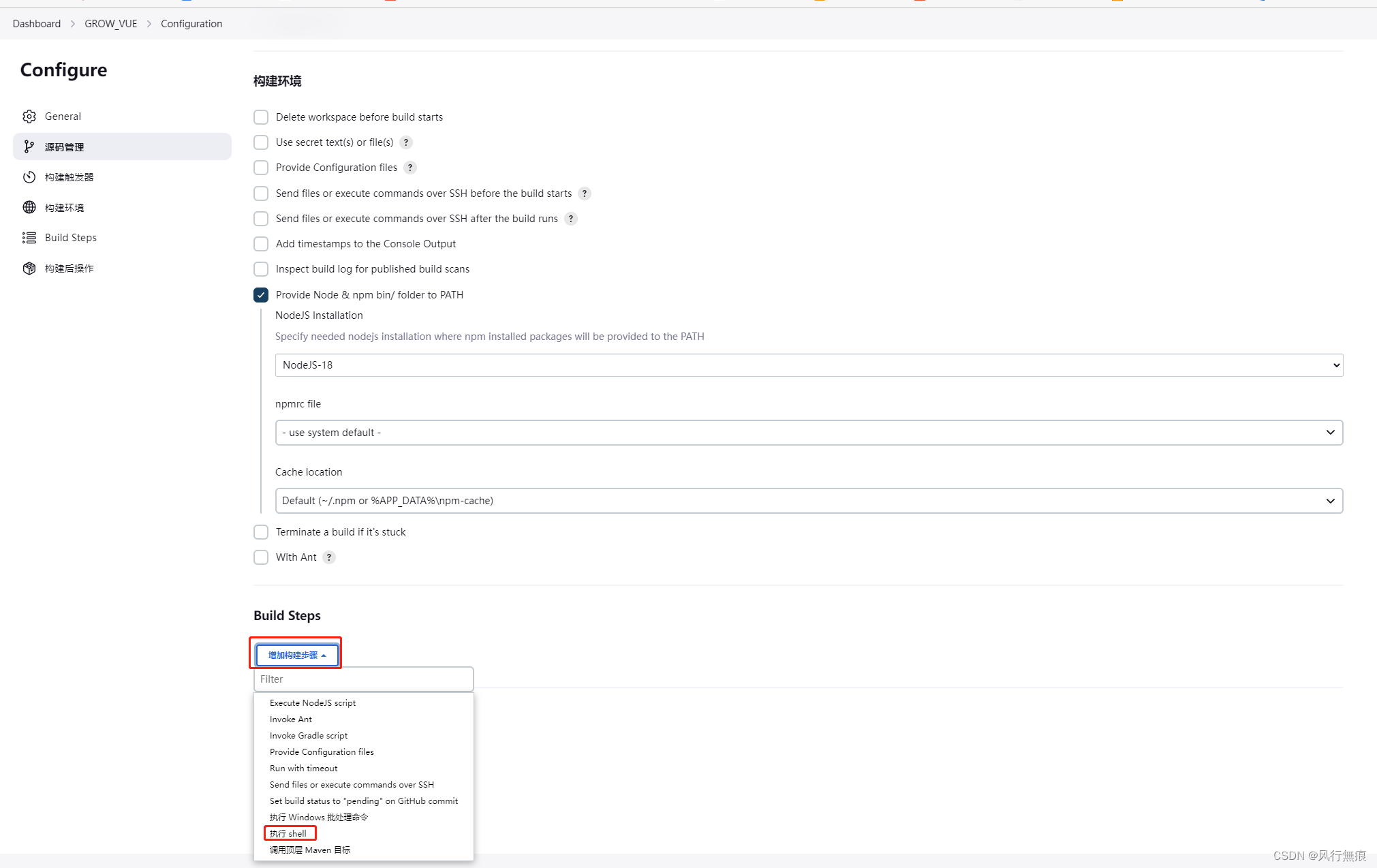Screen dimensions: 1377x868
Task: Open GROW_VUE breadcrumb link
Action: [x=111, y=24]
